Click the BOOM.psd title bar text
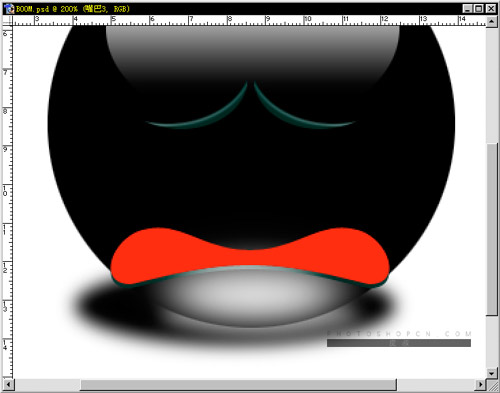500x393 pixels. click(73, 9)
